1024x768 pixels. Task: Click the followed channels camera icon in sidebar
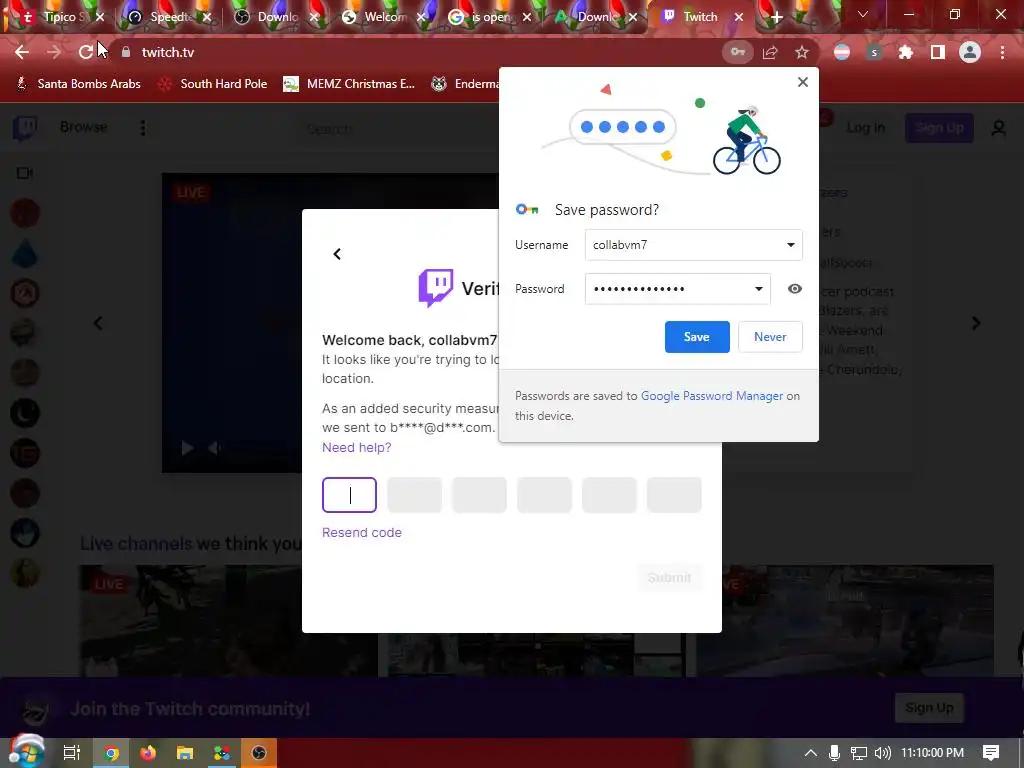(25, 173)
